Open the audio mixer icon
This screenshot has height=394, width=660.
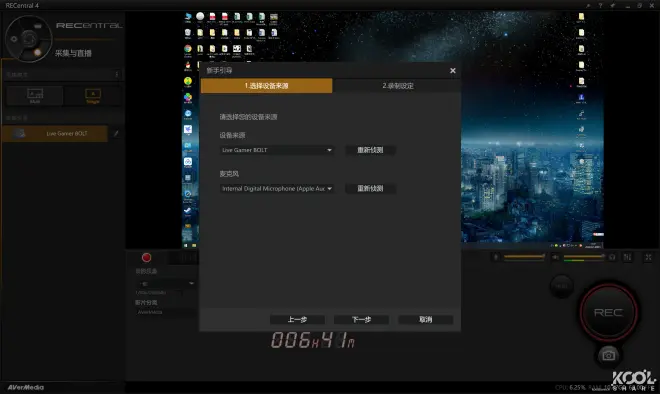pyautogui.click(x=627, y=257)
